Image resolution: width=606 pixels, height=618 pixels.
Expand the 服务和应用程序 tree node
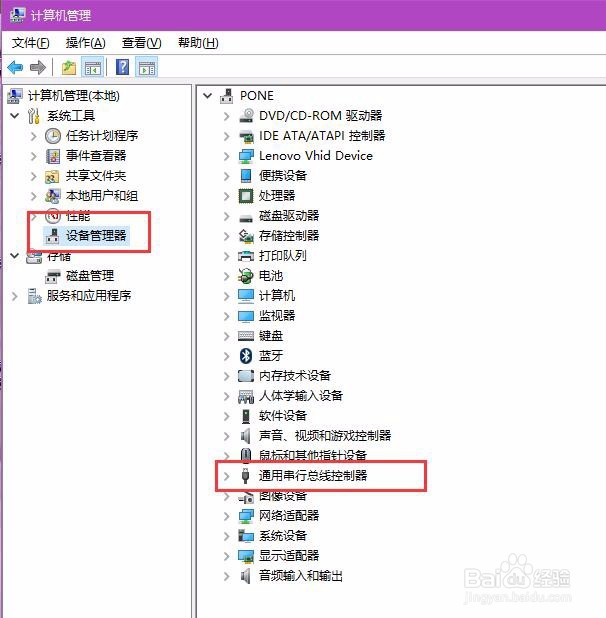point(15,296)
